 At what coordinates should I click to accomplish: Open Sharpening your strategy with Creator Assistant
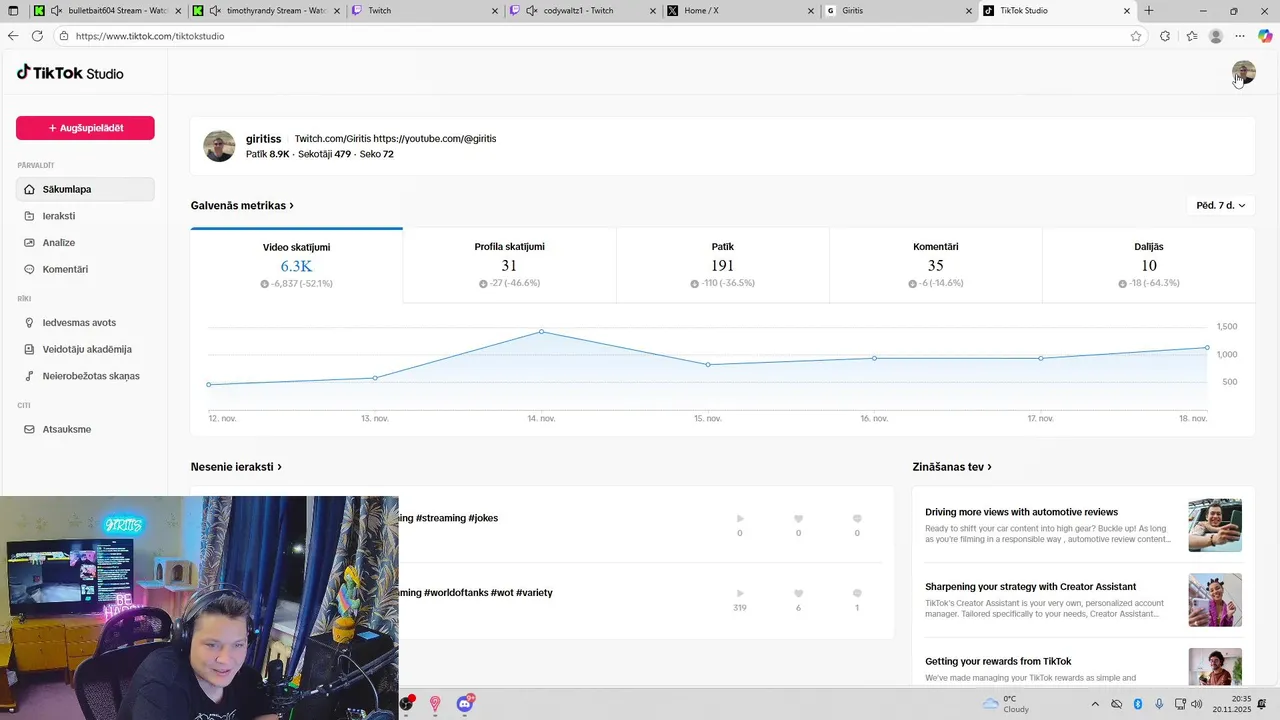tap(1030, 587)
